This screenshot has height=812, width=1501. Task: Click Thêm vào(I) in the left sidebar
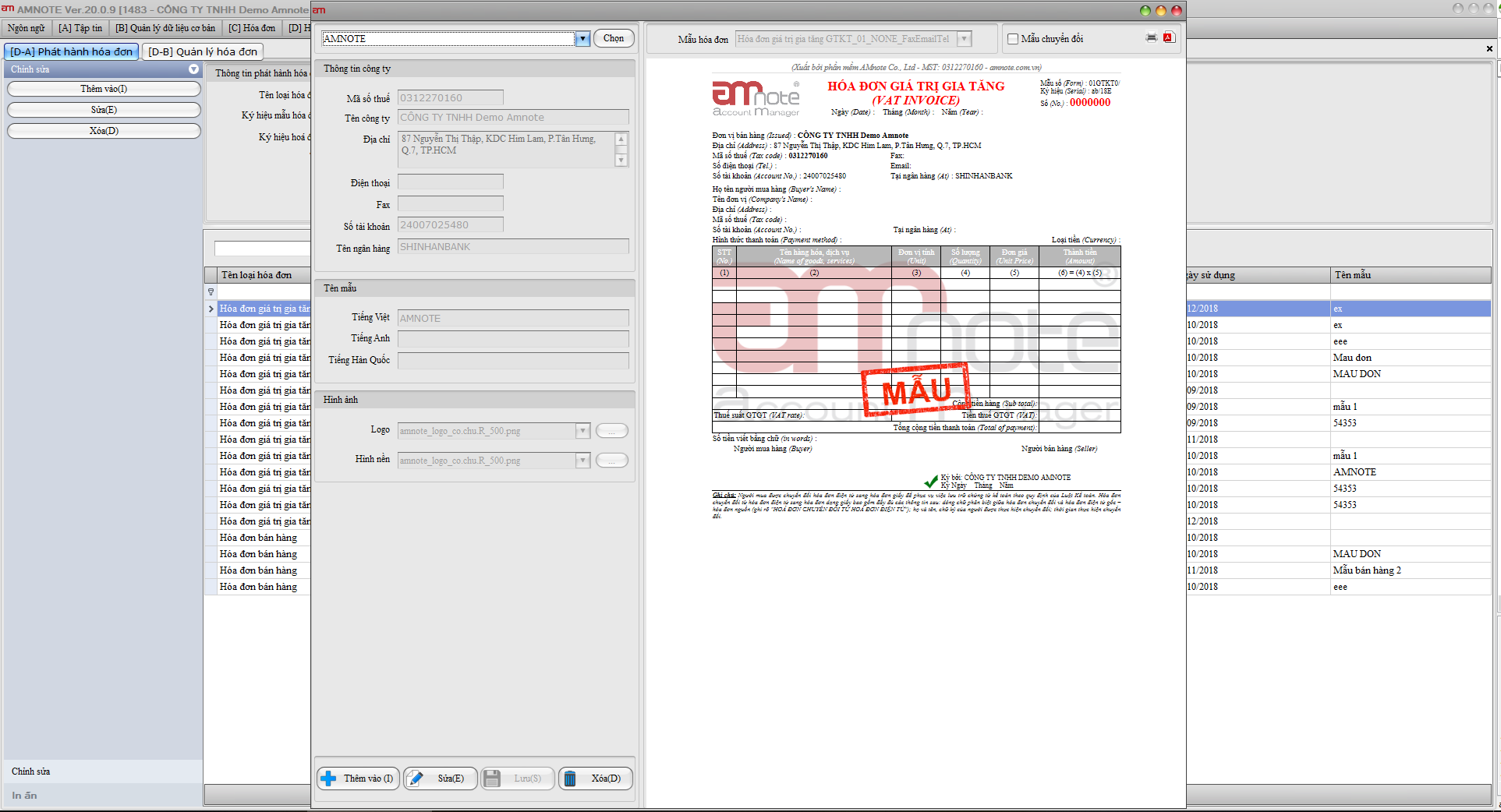click(104, 89)
